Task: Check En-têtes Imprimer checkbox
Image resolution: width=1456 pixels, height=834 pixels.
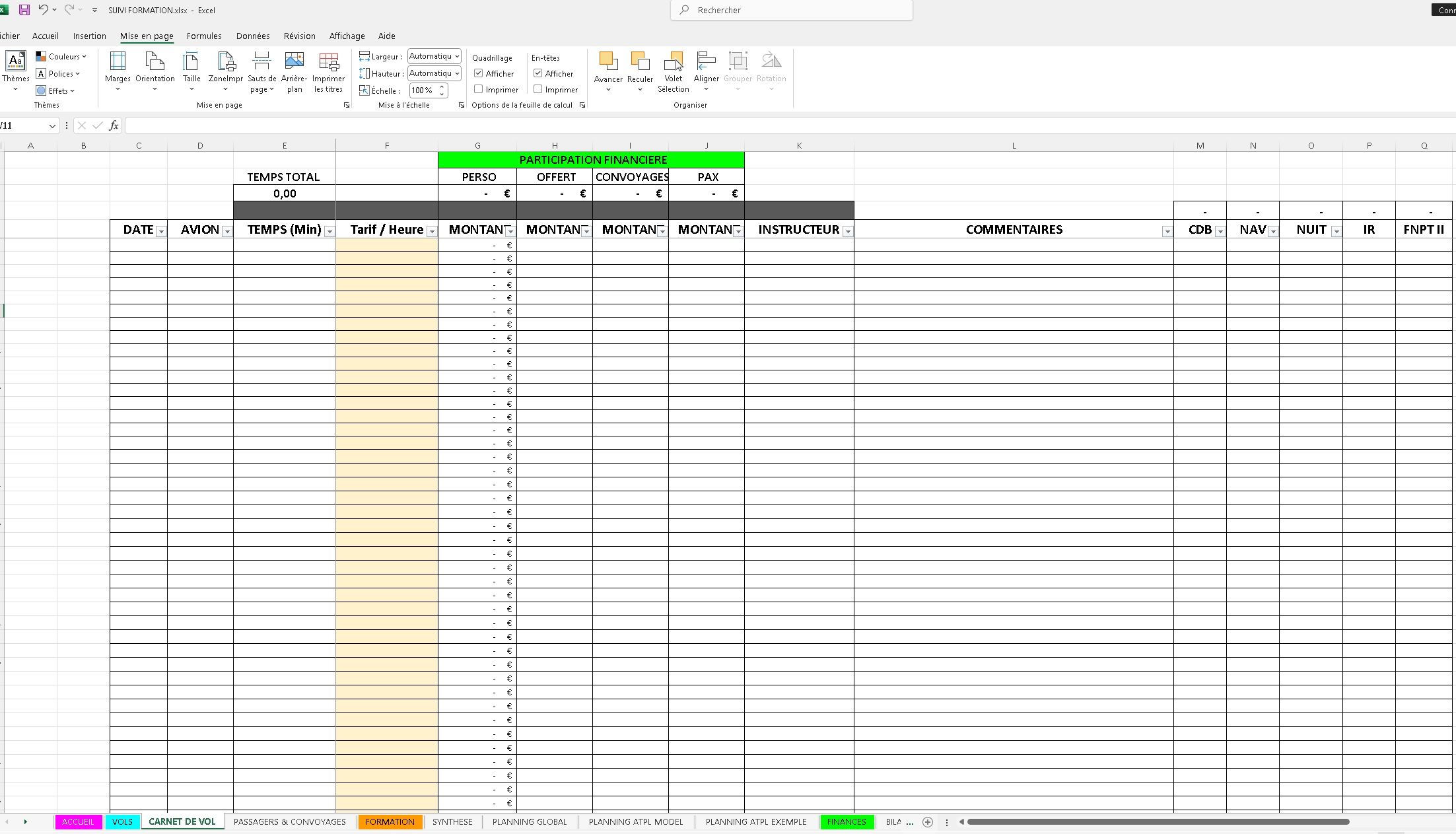Action: tap(538, 89)
